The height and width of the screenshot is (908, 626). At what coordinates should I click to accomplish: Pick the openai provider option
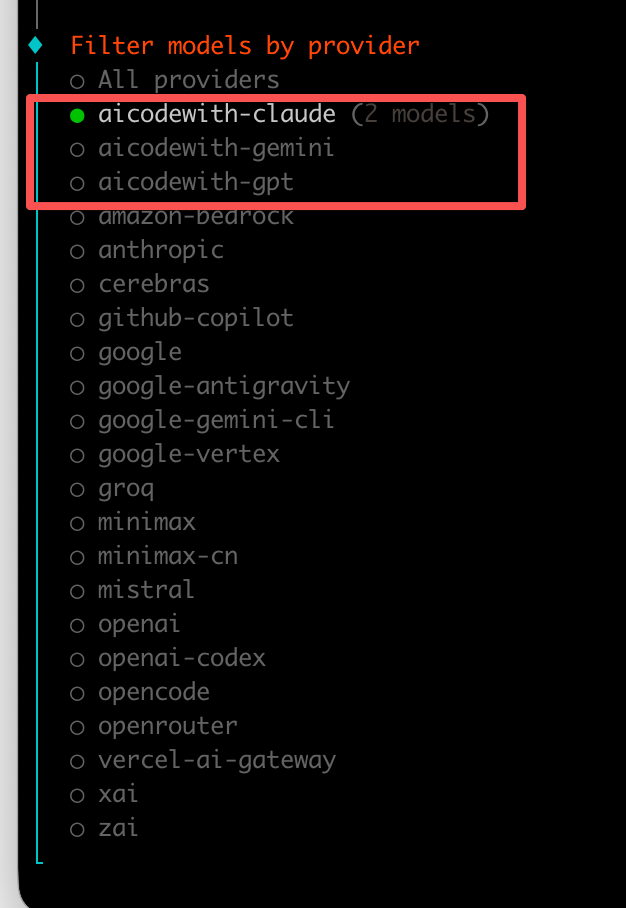[139, 624]
